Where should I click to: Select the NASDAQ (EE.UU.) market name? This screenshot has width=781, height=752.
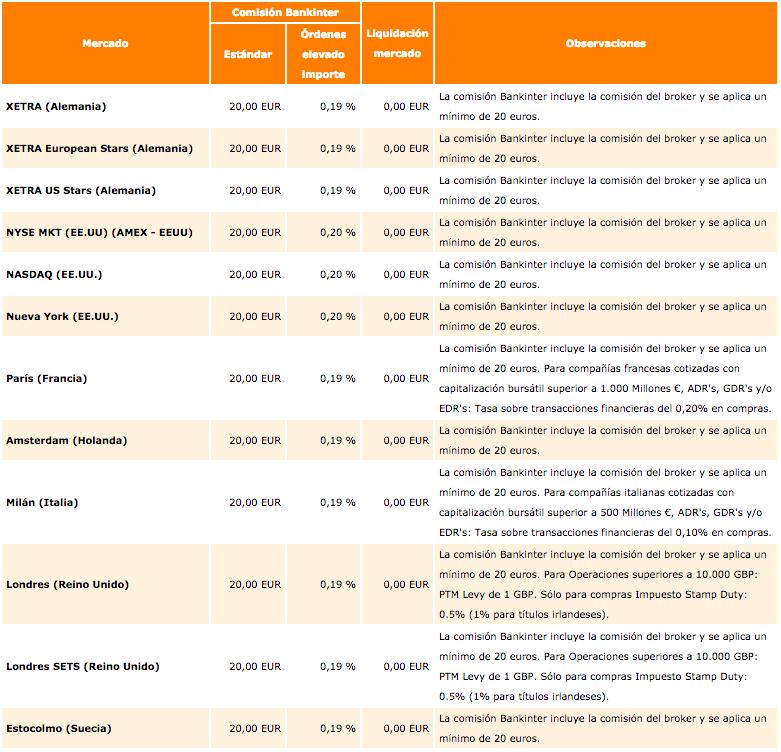click(x=54, y=274)
